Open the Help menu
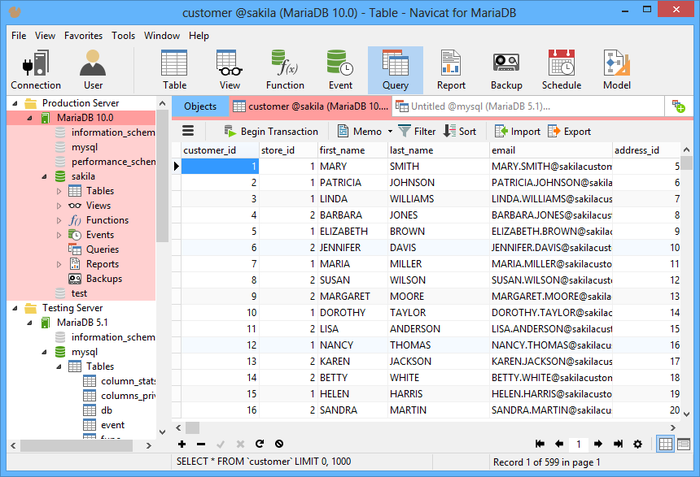This screenshot has width=700, height=477. point(199,35)
